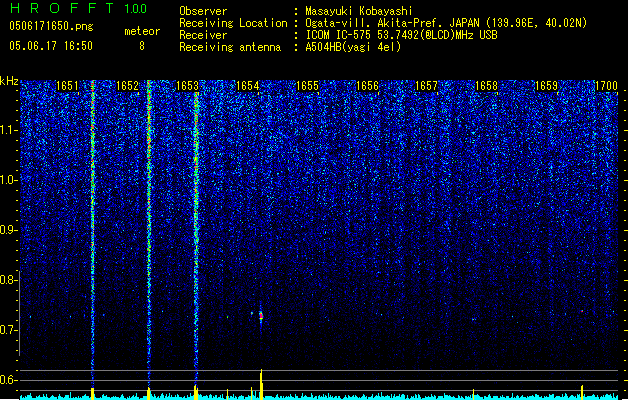
Task: Select the filename 0506171650.png
Action: 51,26
